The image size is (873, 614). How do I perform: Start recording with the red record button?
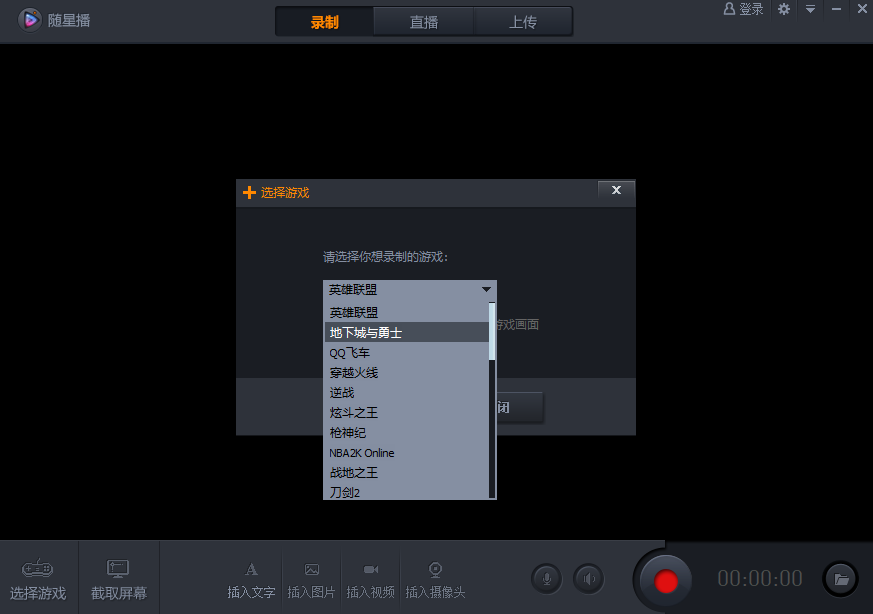tap(664, 578)
